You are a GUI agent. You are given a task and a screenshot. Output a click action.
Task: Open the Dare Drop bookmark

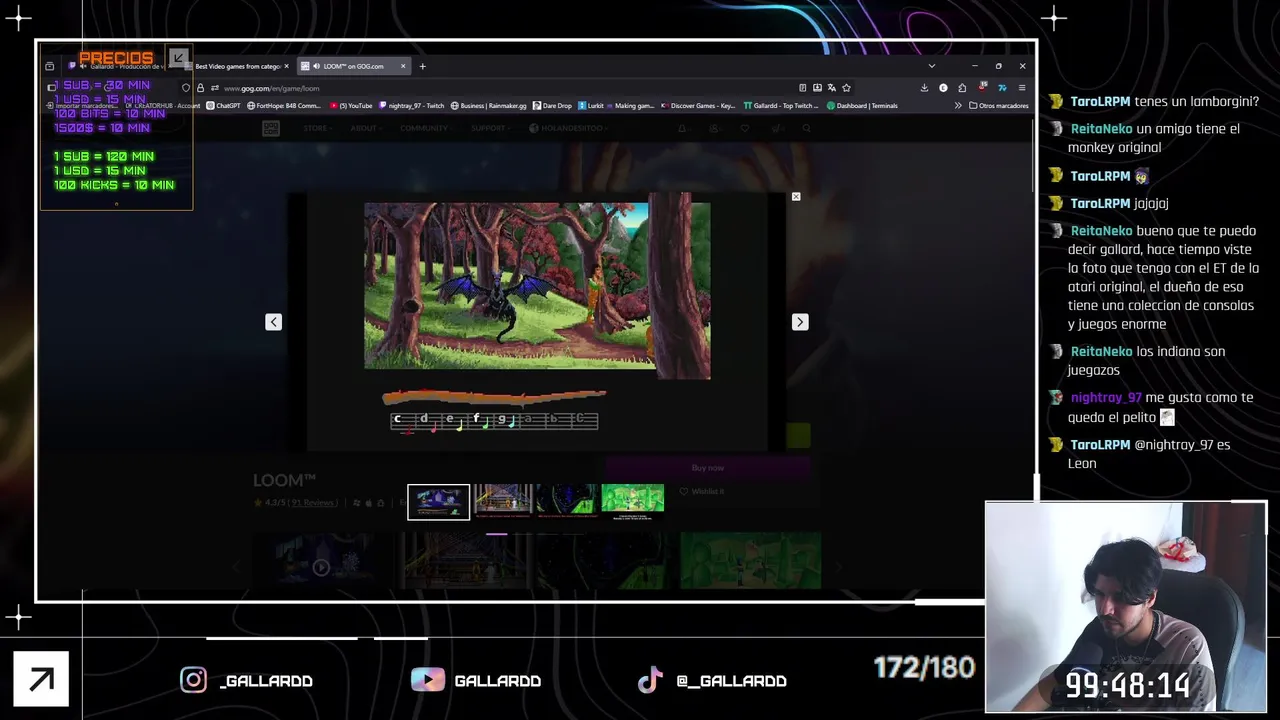[552, 105]
